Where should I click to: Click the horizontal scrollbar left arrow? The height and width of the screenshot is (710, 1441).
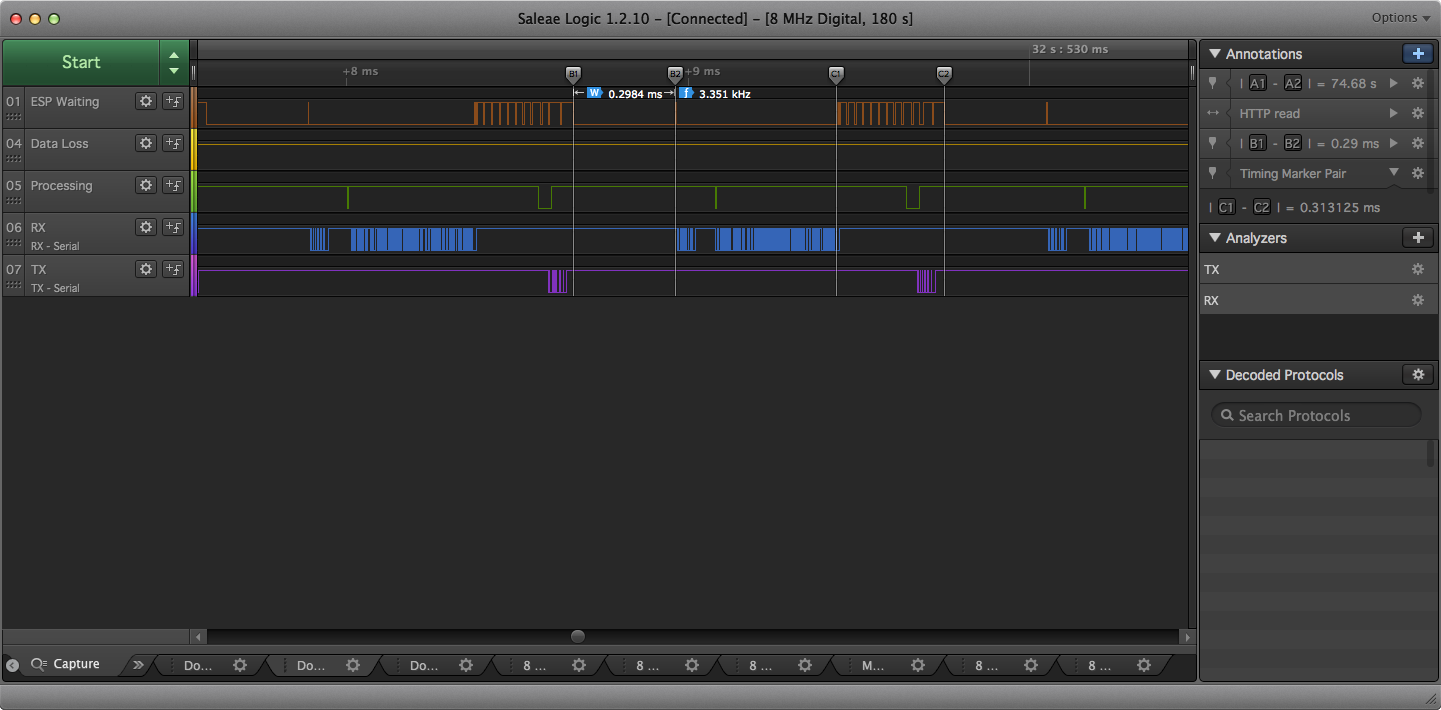(x=199, y=637)
